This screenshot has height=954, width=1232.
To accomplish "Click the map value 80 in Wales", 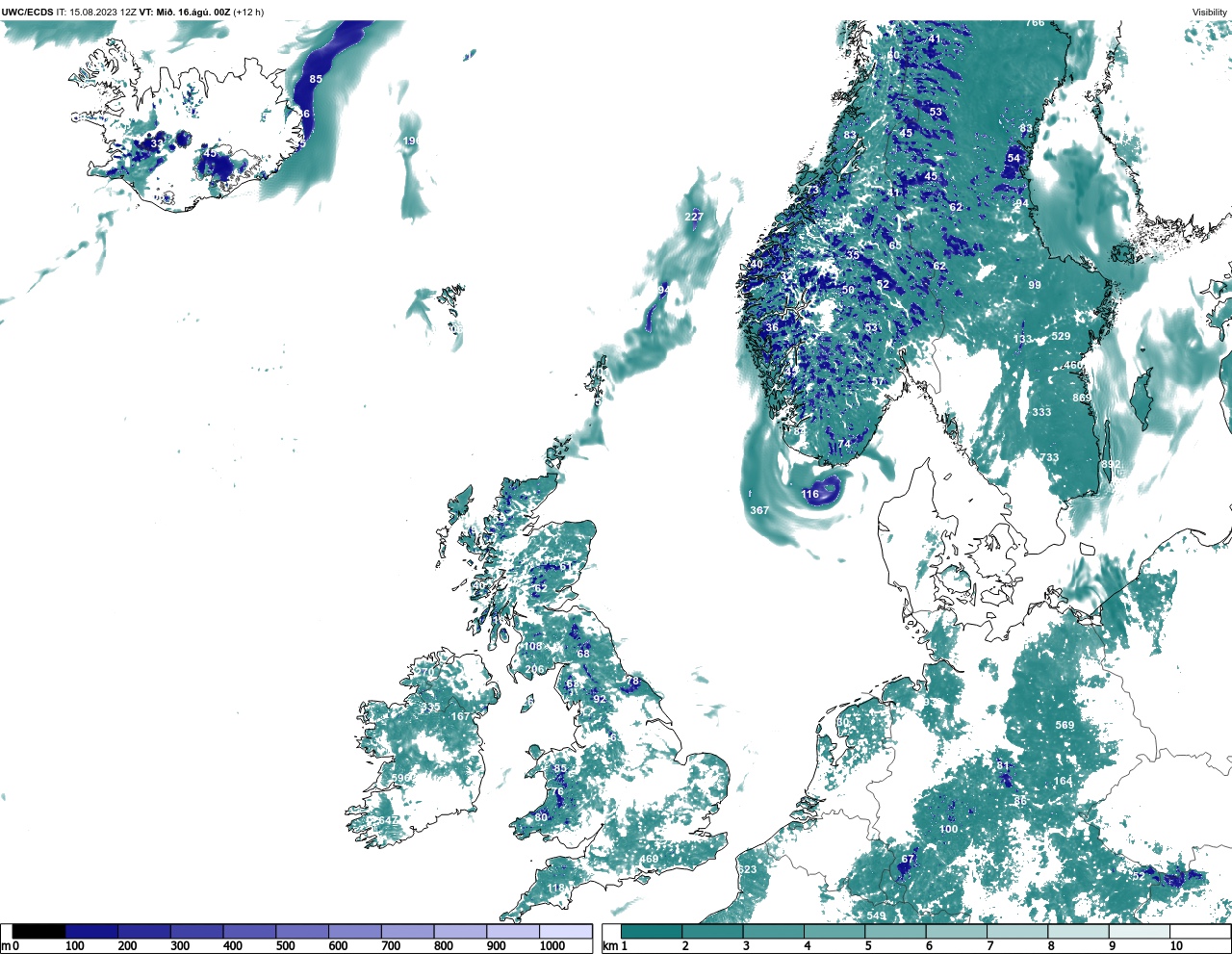I will click(x=541, y=817).
